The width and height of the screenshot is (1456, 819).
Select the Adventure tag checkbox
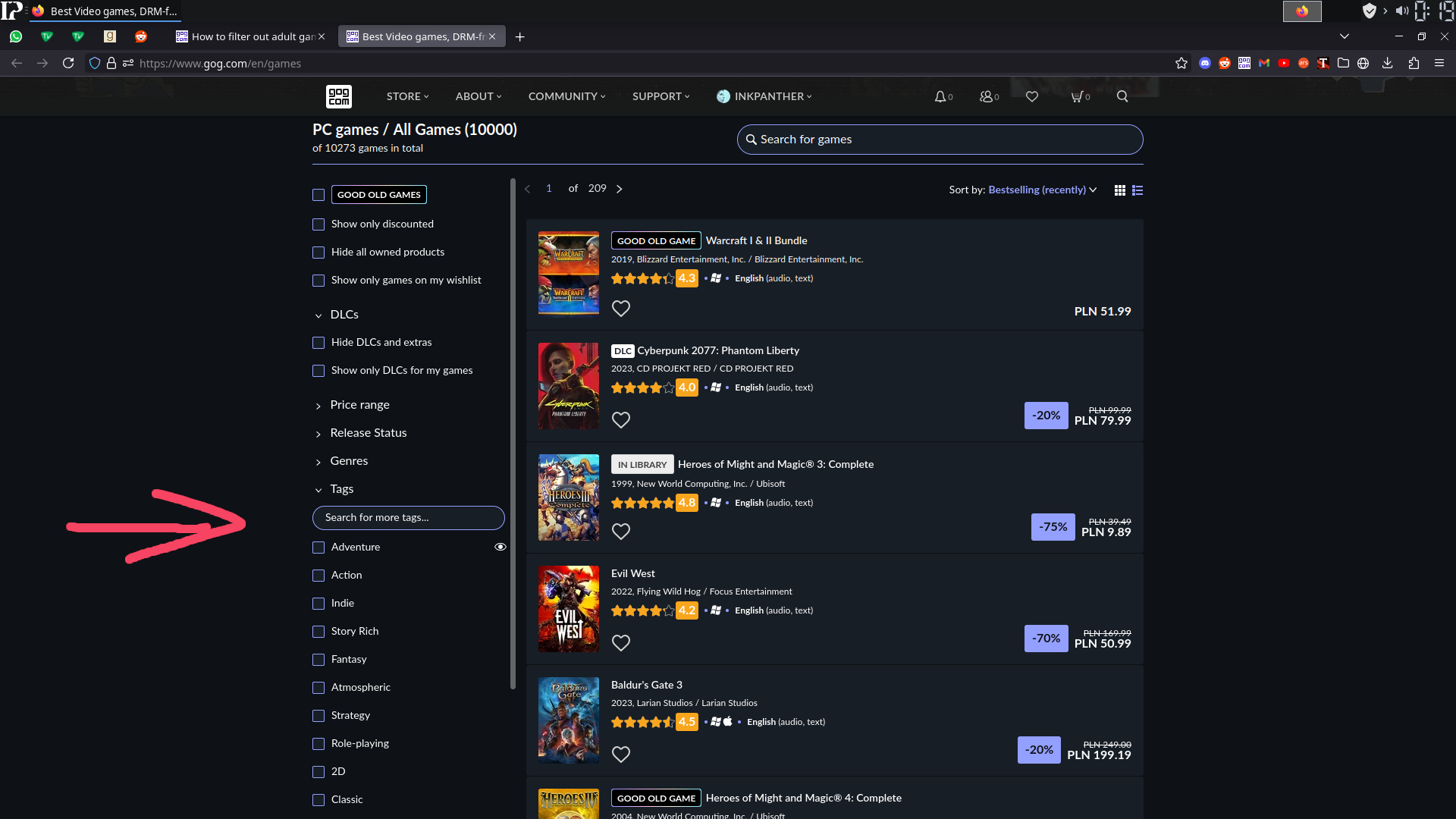coord(318,548)
